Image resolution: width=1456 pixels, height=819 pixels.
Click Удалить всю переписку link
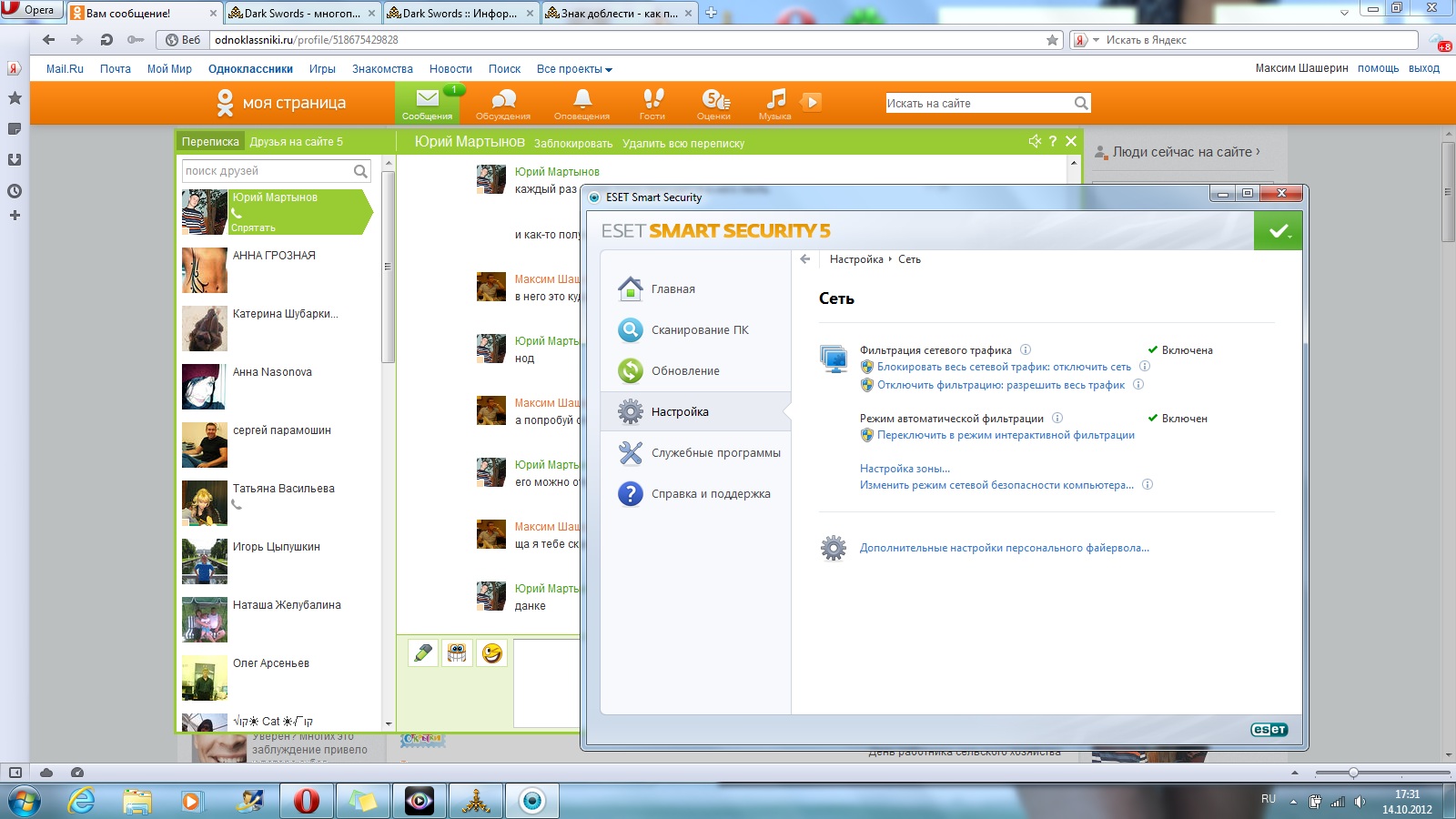pos(683,143)
